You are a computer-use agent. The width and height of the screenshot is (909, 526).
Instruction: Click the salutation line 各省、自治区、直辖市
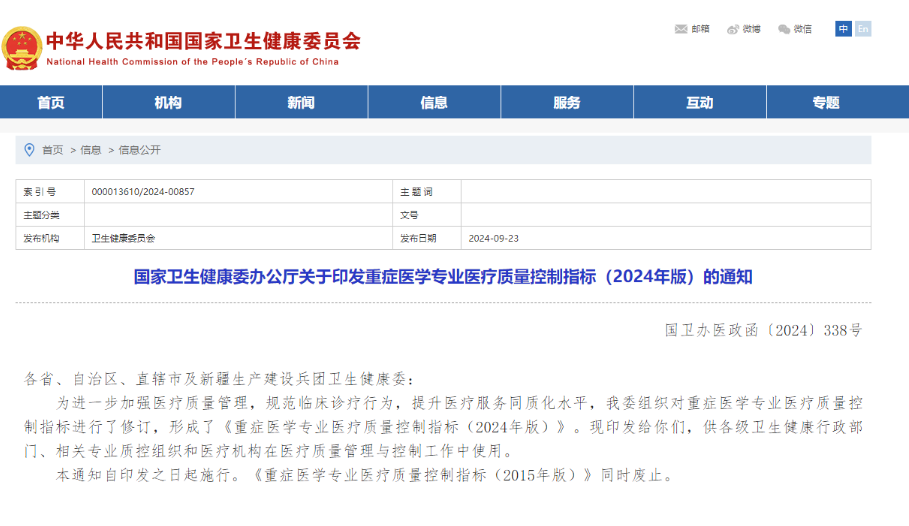click(219, 379)
